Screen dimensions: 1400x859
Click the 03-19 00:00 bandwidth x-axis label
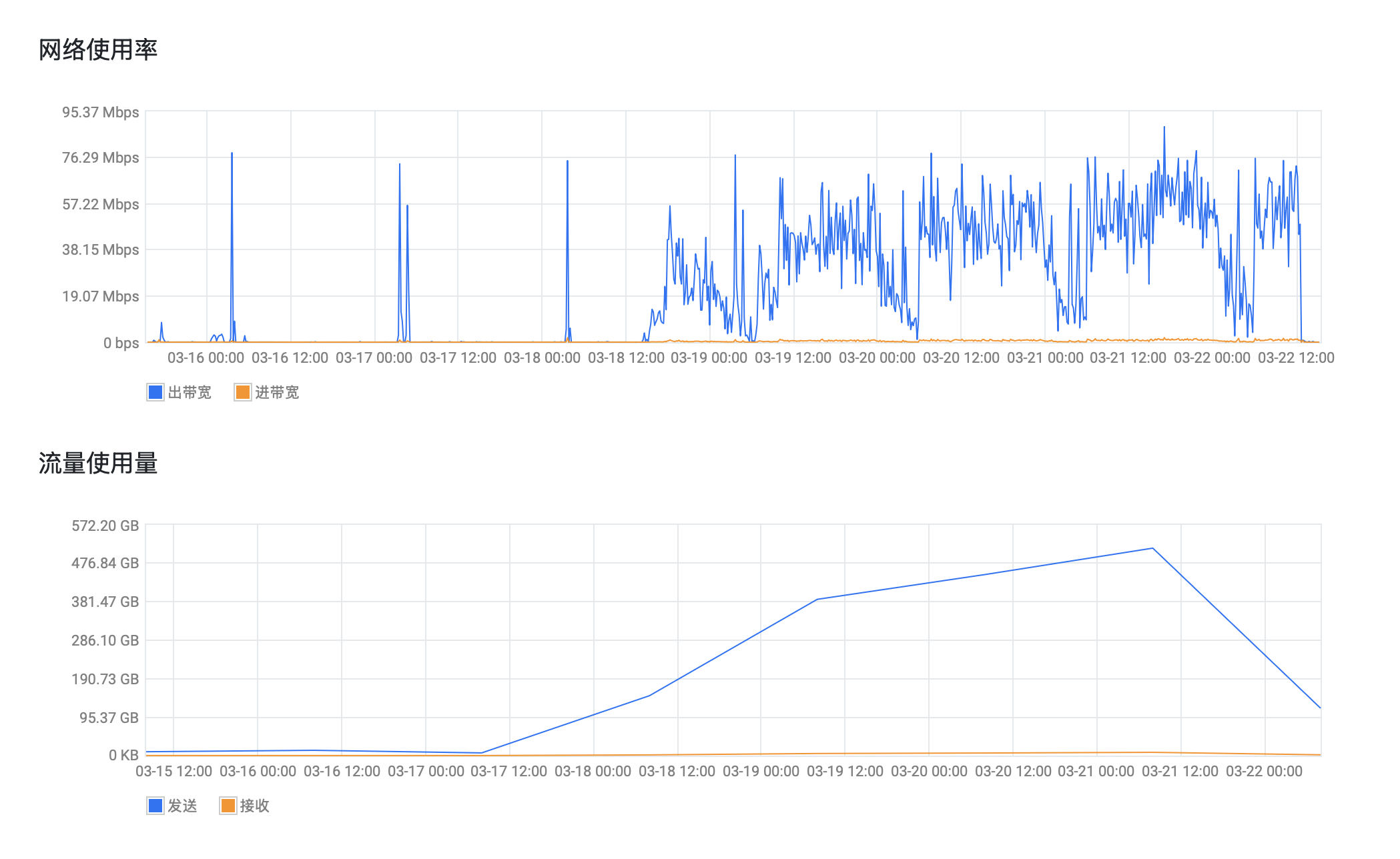[x=709, y=357]
